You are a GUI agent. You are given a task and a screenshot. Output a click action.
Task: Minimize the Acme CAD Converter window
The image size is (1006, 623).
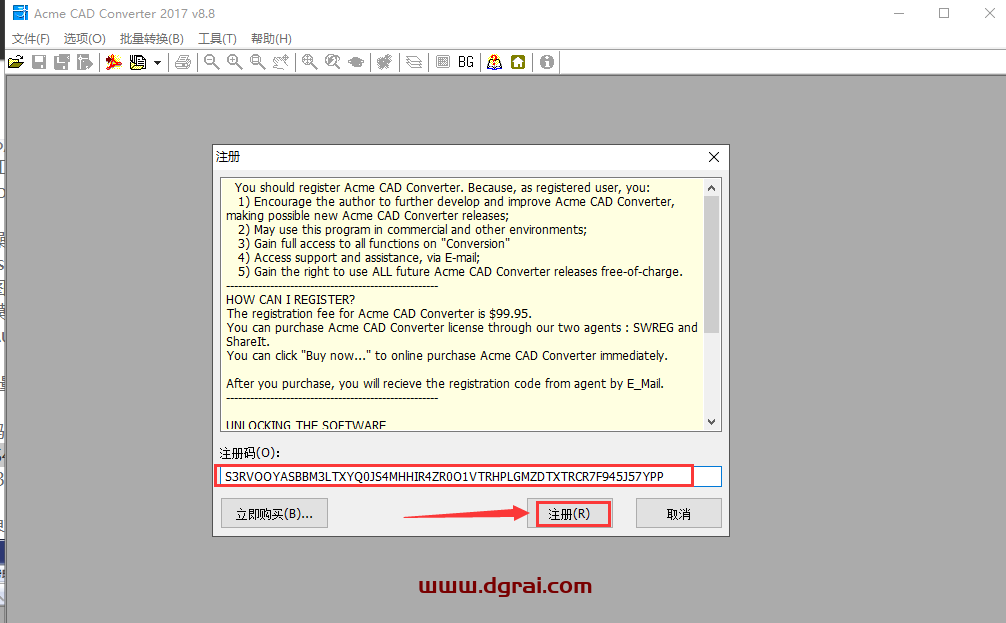[x=899, y=13]
